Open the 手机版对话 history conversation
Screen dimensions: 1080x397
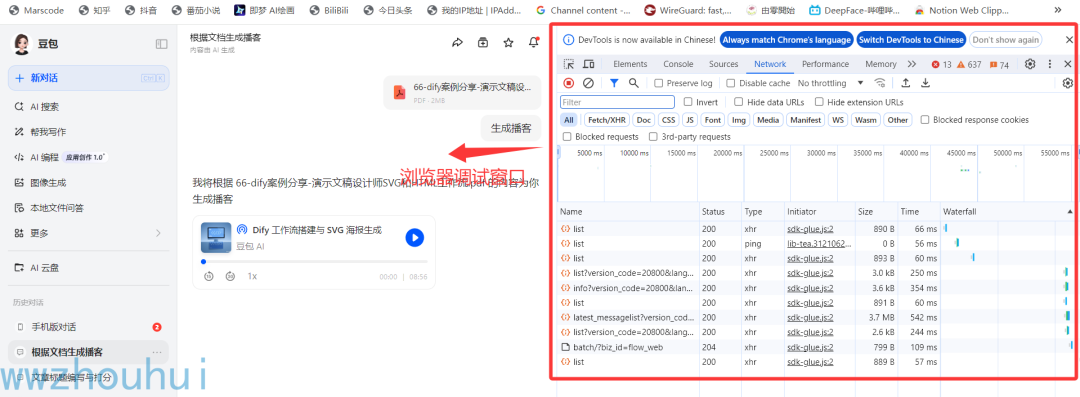point(88,327)
